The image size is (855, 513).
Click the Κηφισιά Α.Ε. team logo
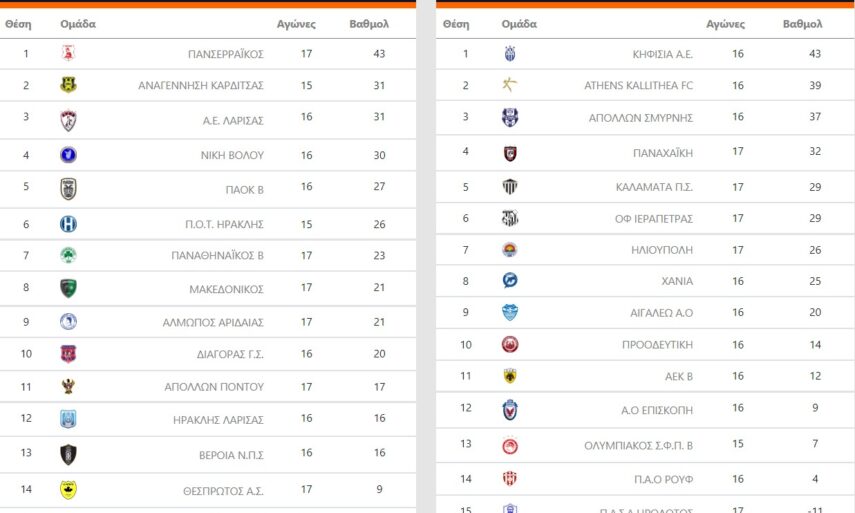coord(510,54)
